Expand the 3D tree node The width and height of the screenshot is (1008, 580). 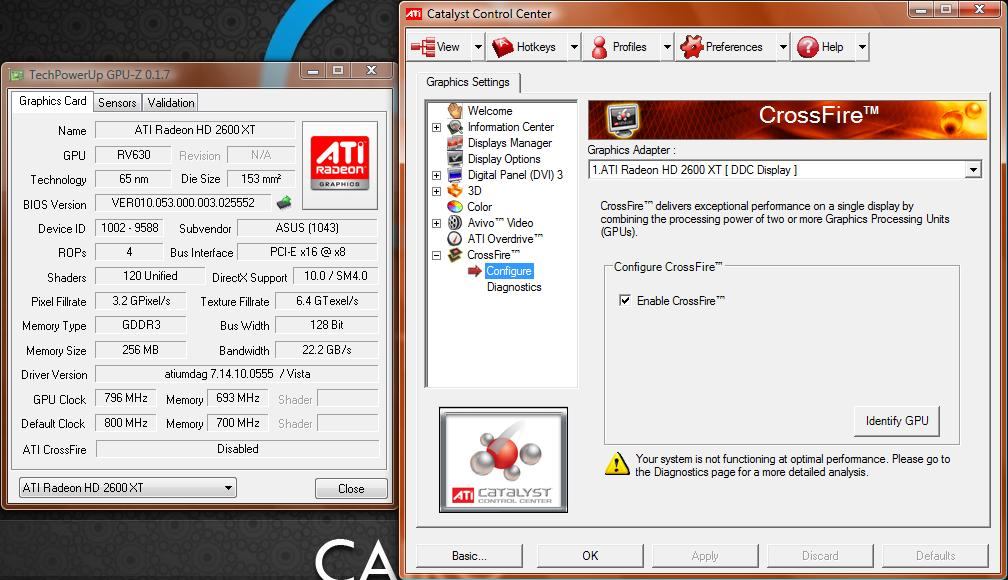(436, 192)
